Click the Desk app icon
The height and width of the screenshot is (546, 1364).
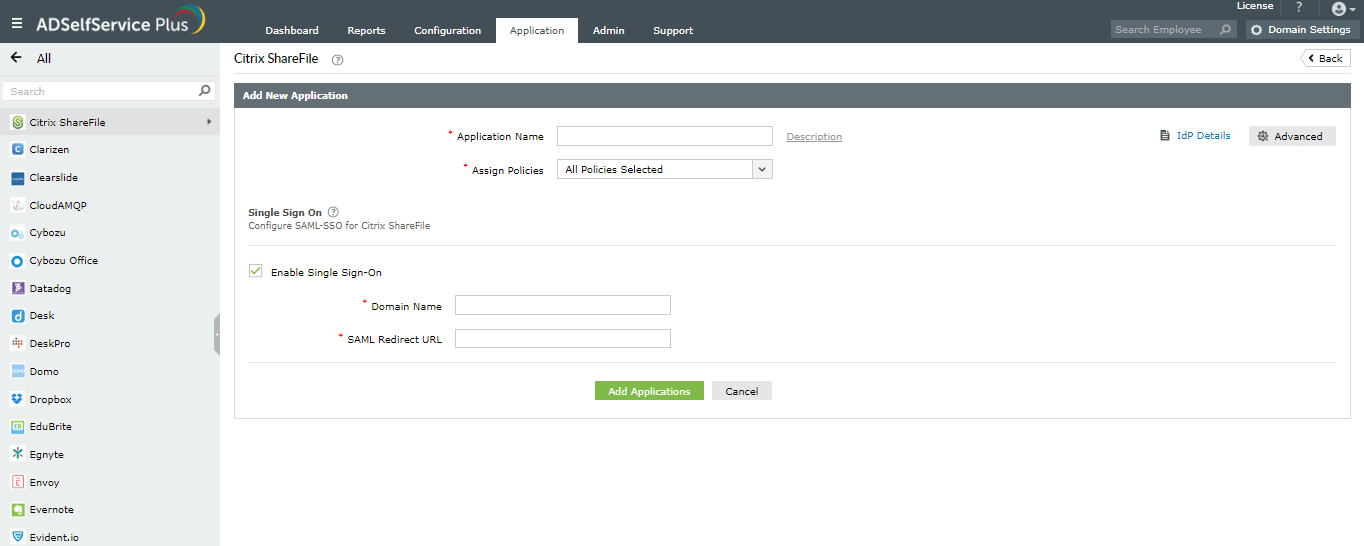click(18, 316)
